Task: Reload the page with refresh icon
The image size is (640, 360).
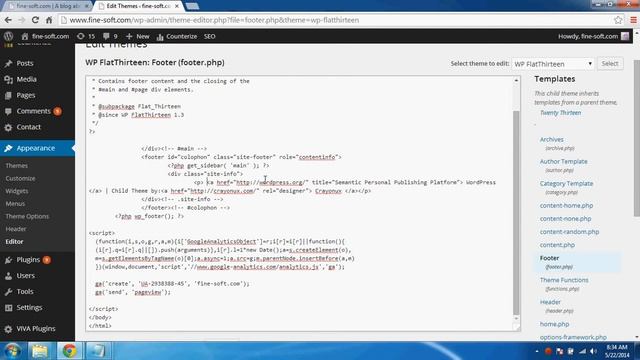Action: coord(35,20)
